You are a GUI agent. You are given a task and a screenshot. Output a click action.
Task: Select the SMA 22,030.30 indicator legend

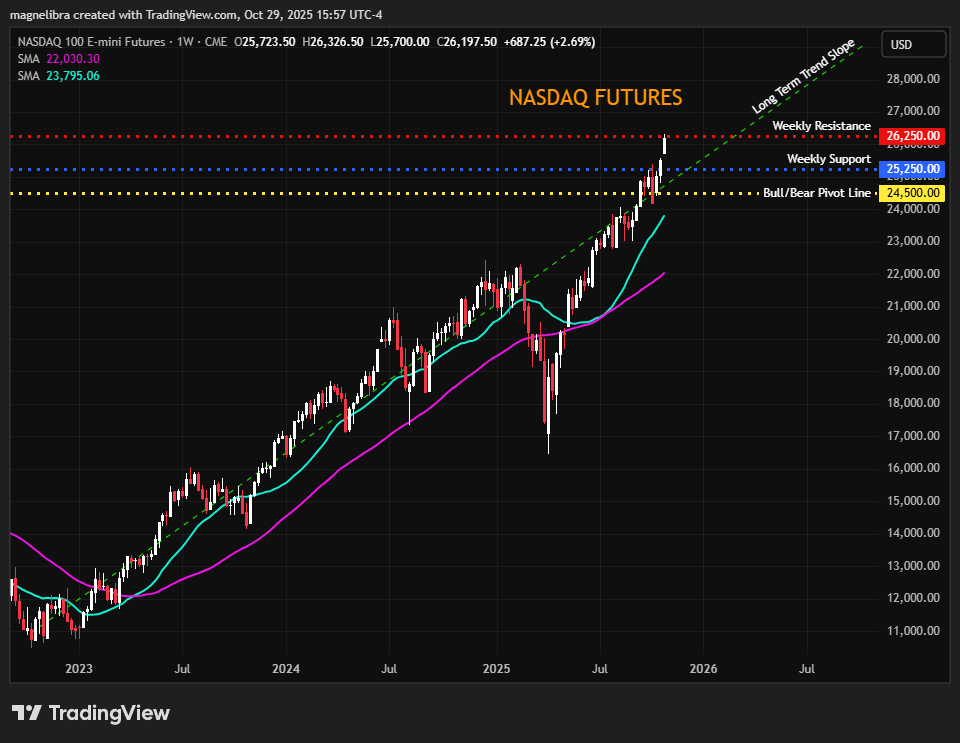coord(59,59)
